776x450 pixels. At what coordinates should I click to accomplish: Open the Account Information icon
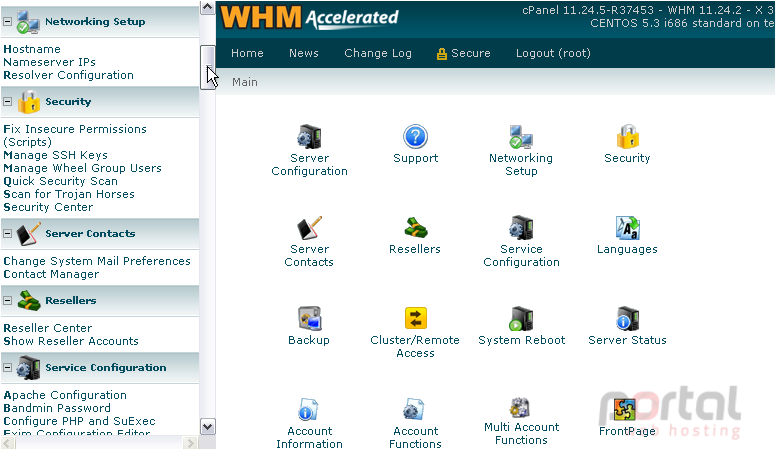[309, 410]
